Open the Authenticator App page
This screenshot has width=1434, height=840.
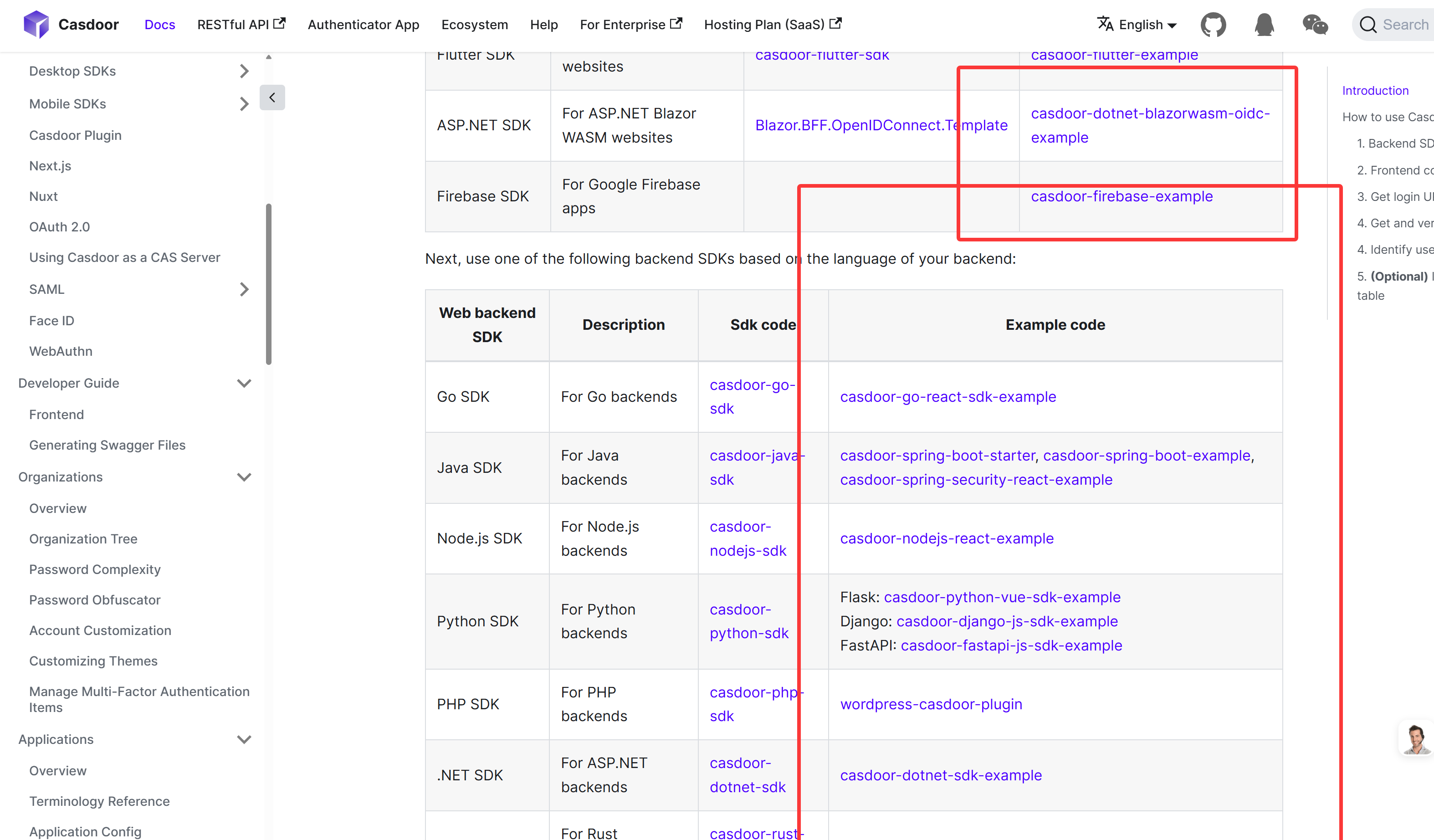click(363, 25)
